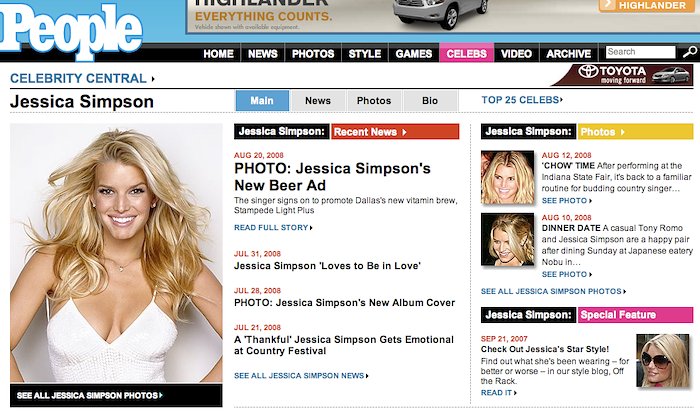This screenshot has width=700, height=416.
Task: Click SEE ALL JESSICA SIMPSON NEWS
Action: click(301, 376)
